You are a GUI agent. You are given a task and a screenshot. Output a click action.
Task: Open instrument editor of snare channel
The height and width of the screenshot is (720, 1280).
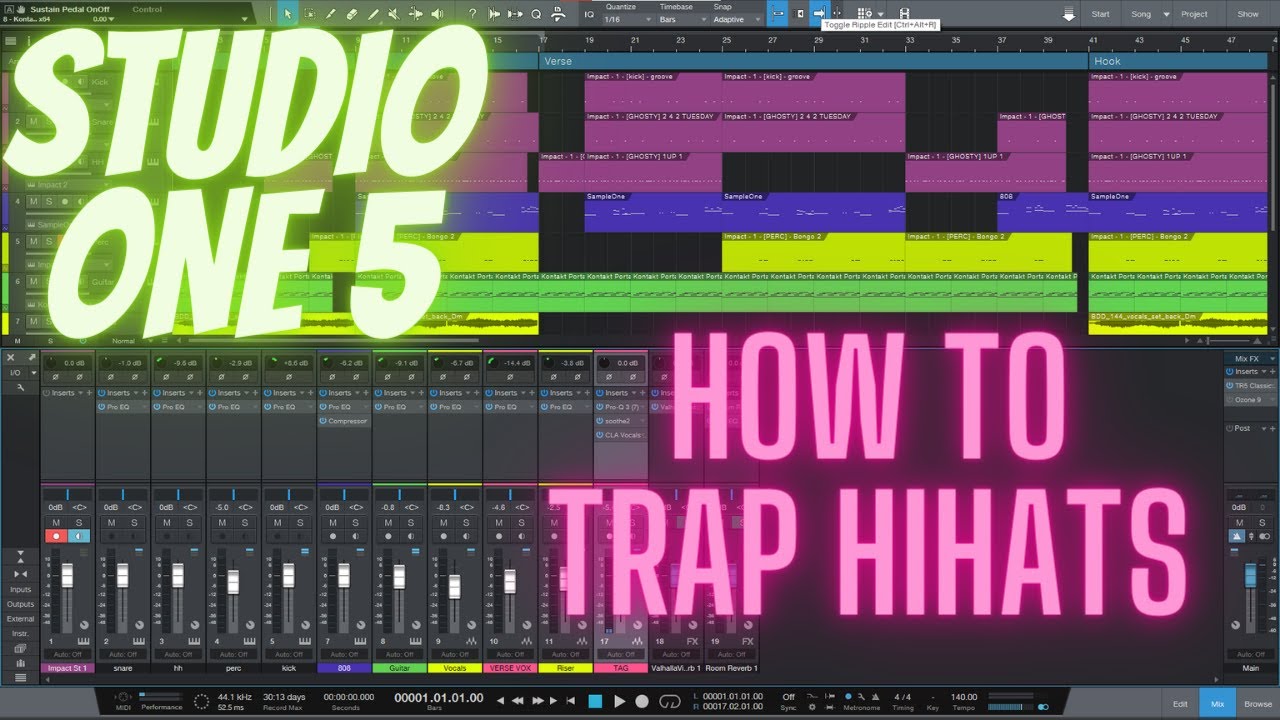138,640
